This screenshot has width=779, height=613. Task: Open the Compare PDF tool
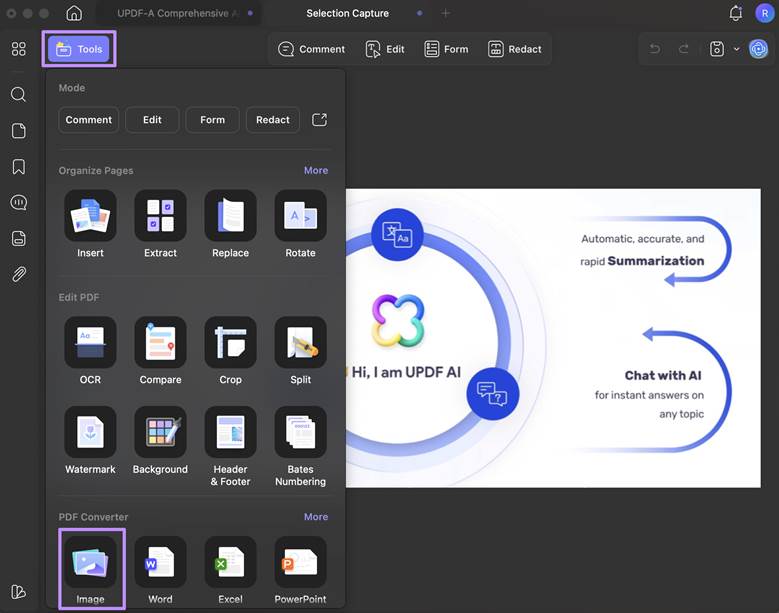pyautogui.click(x=160, y=351)
